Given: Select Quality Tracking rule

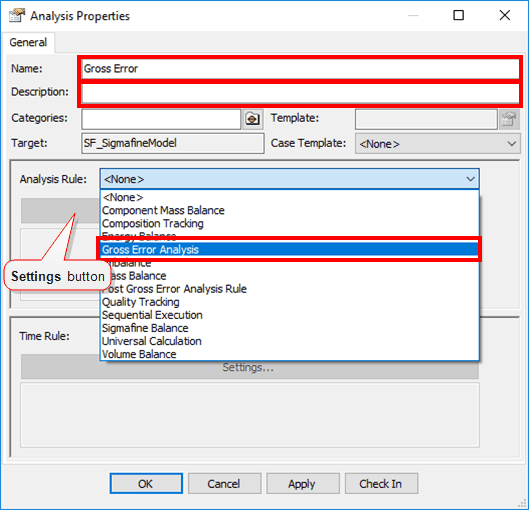Looking at the screenshot, I should click(x=289, y=302).
